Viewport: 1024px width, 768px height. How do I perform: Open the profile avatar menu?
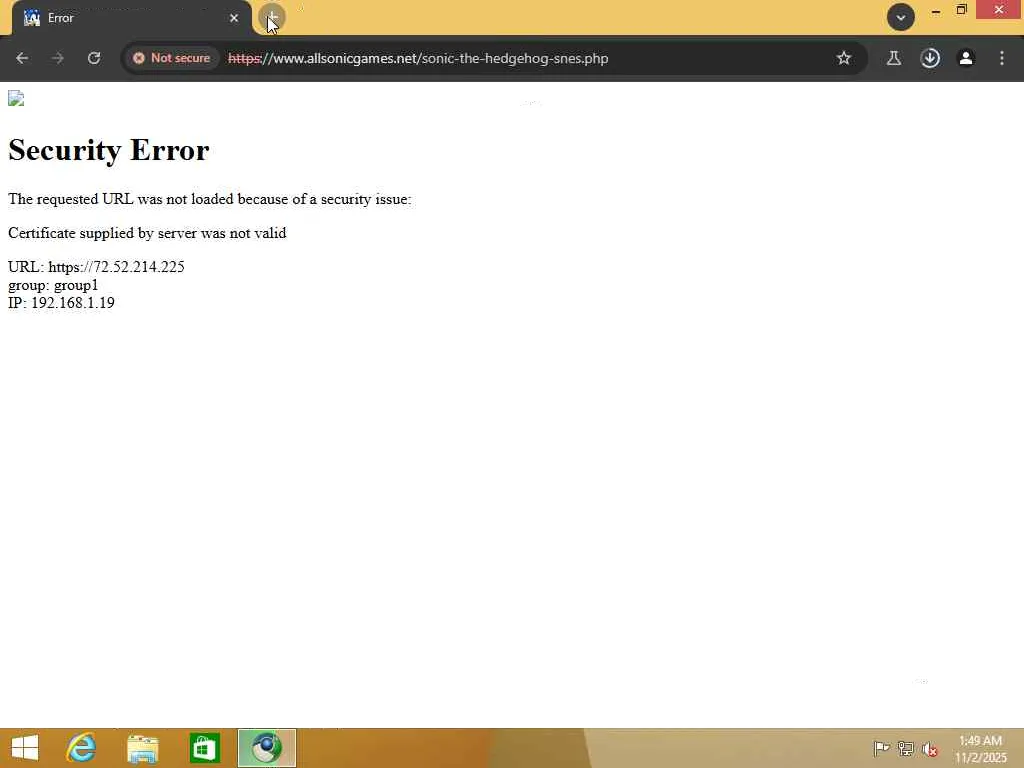[x=966, y=58]
